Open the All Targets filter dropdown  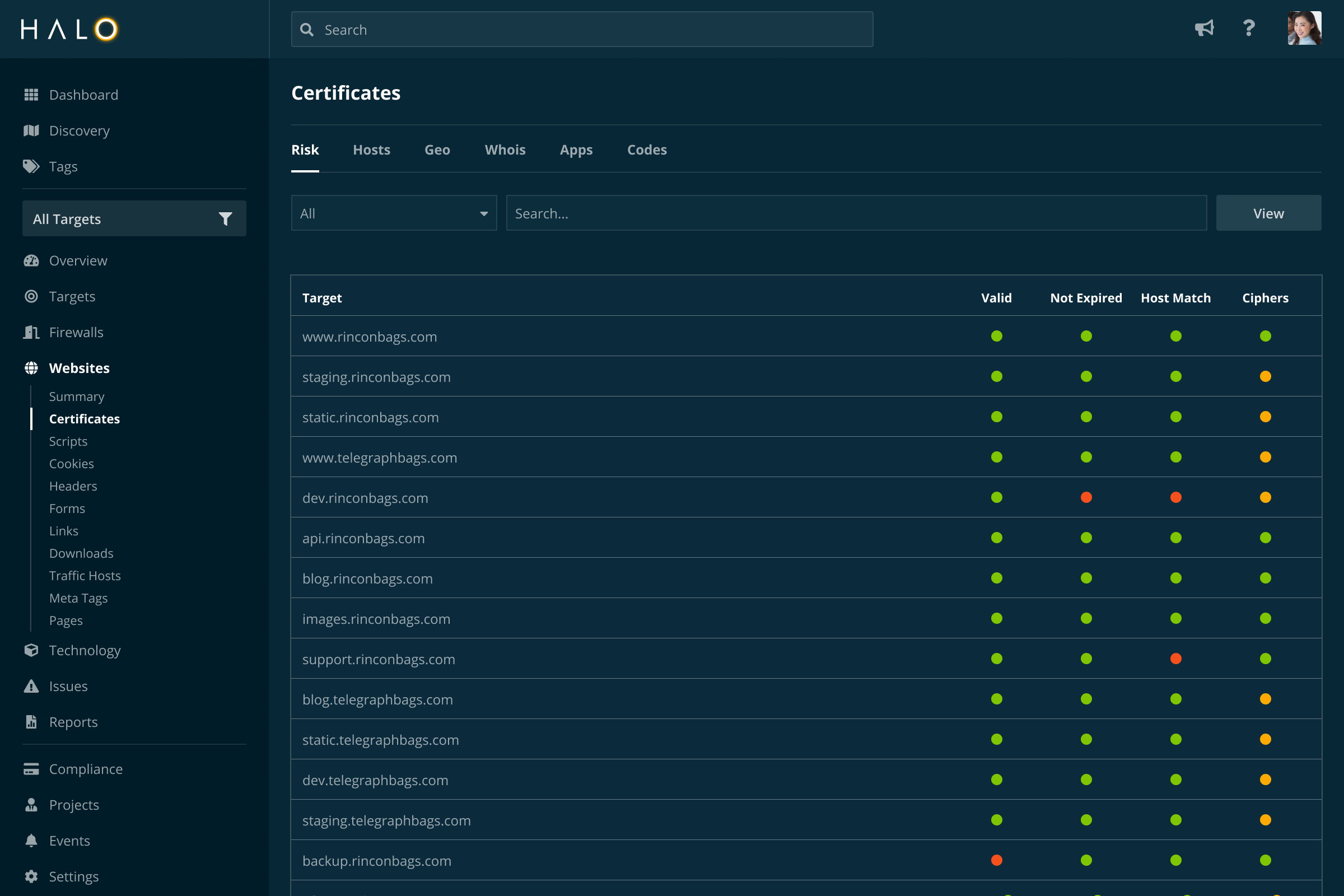click(x=134, y=219)
